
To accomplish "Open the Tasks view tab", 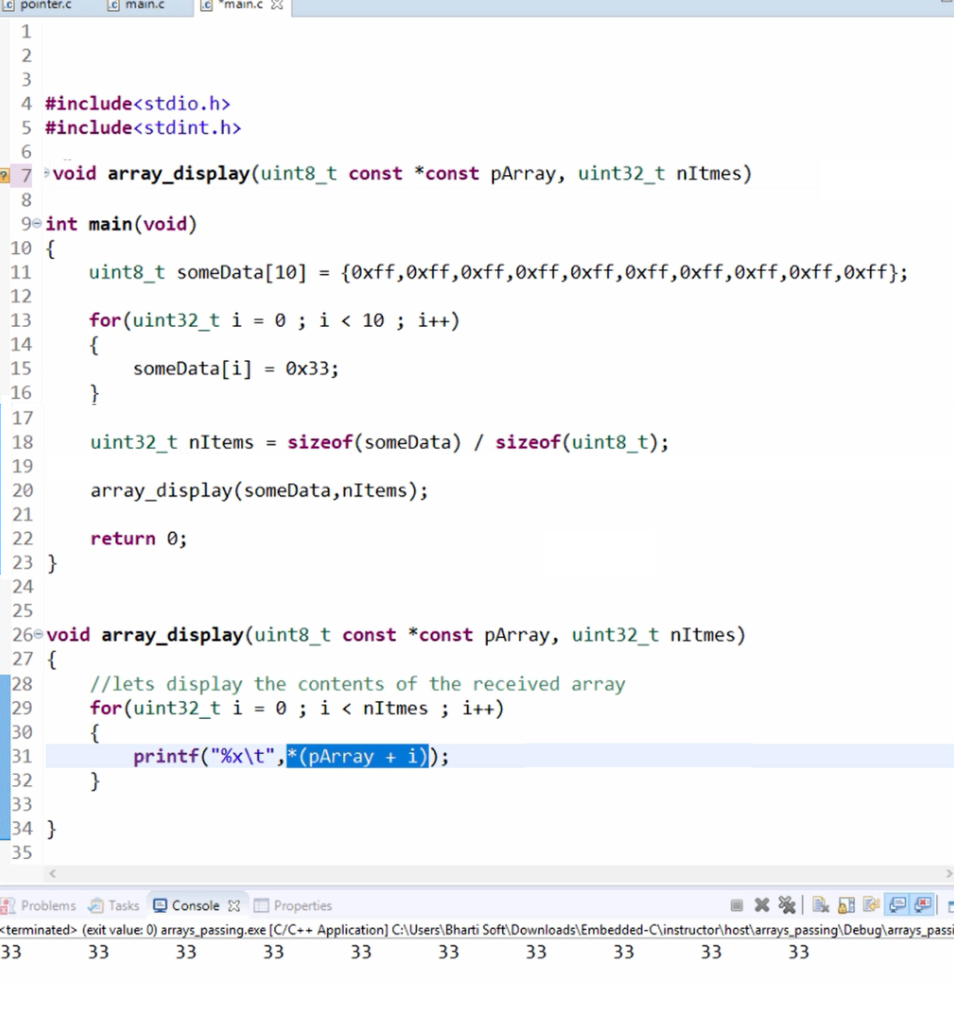I will [115, 905].
